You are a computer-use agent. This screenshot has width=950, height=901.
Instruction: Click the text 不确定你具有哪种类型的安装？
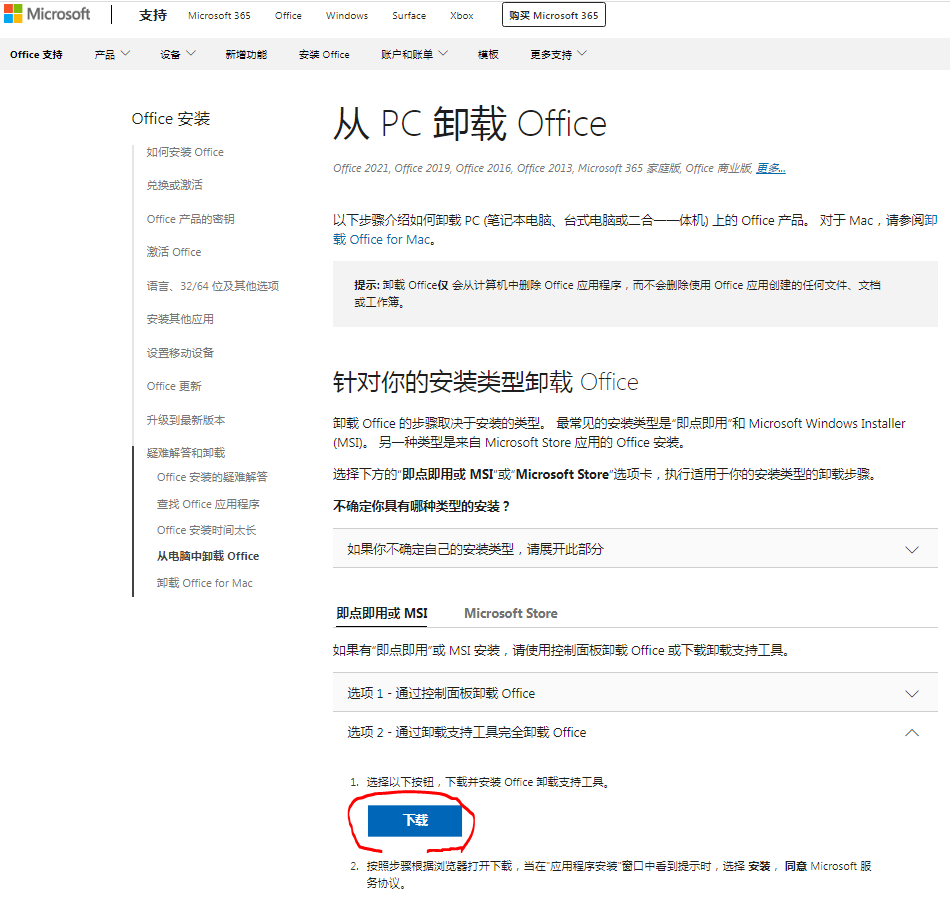[x=422, y=507]
